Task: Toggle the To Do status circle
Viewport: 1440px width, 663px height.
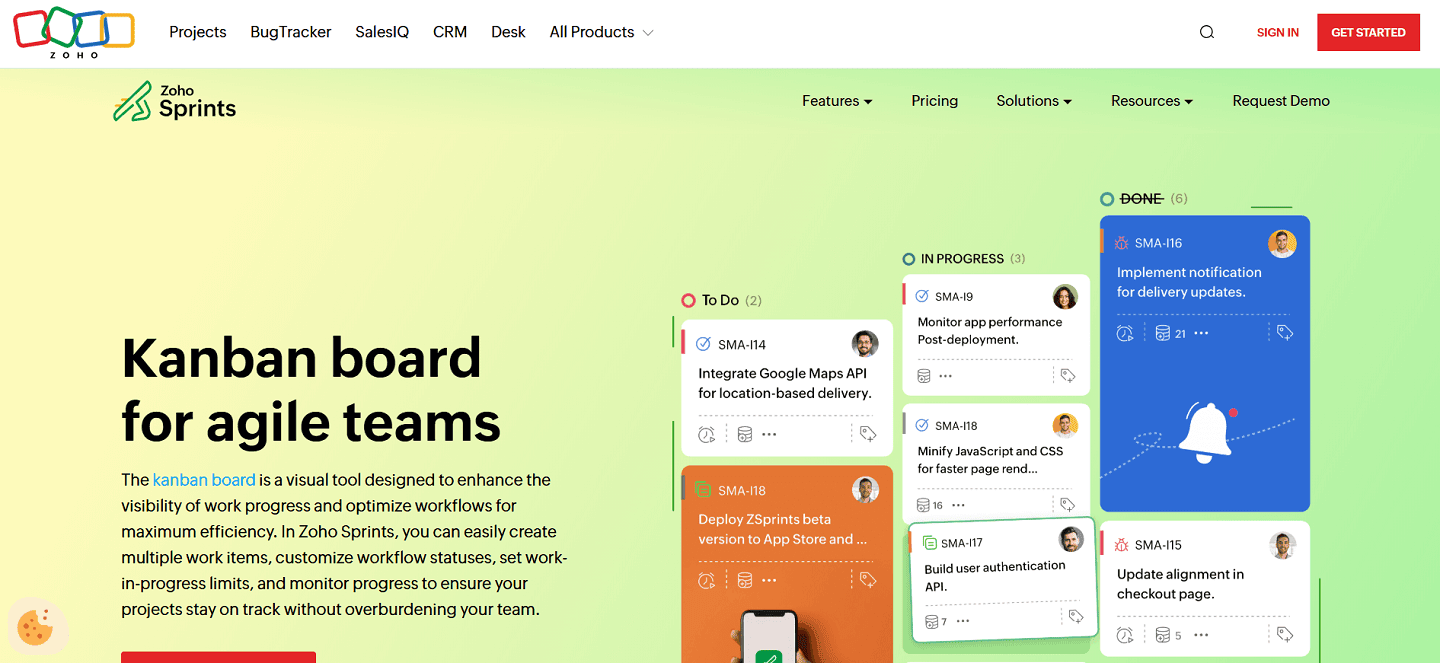Action: (687, 299)
